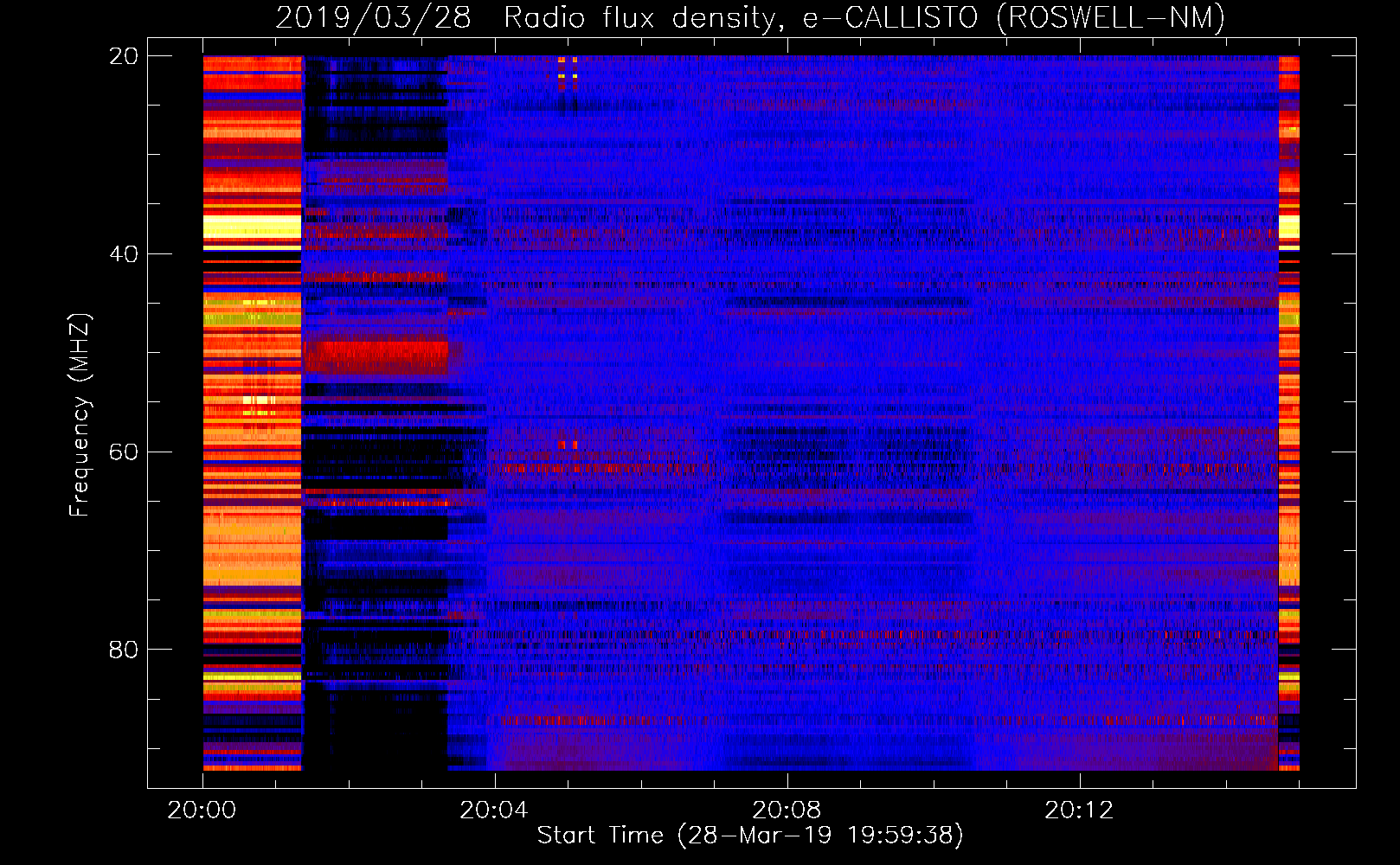Viewport: 1400px width, 865px height.
Task: Click the plot title "Radio flux density, e-CALLISTO (ROSWELL-NM)"
Action: point(864,17)
